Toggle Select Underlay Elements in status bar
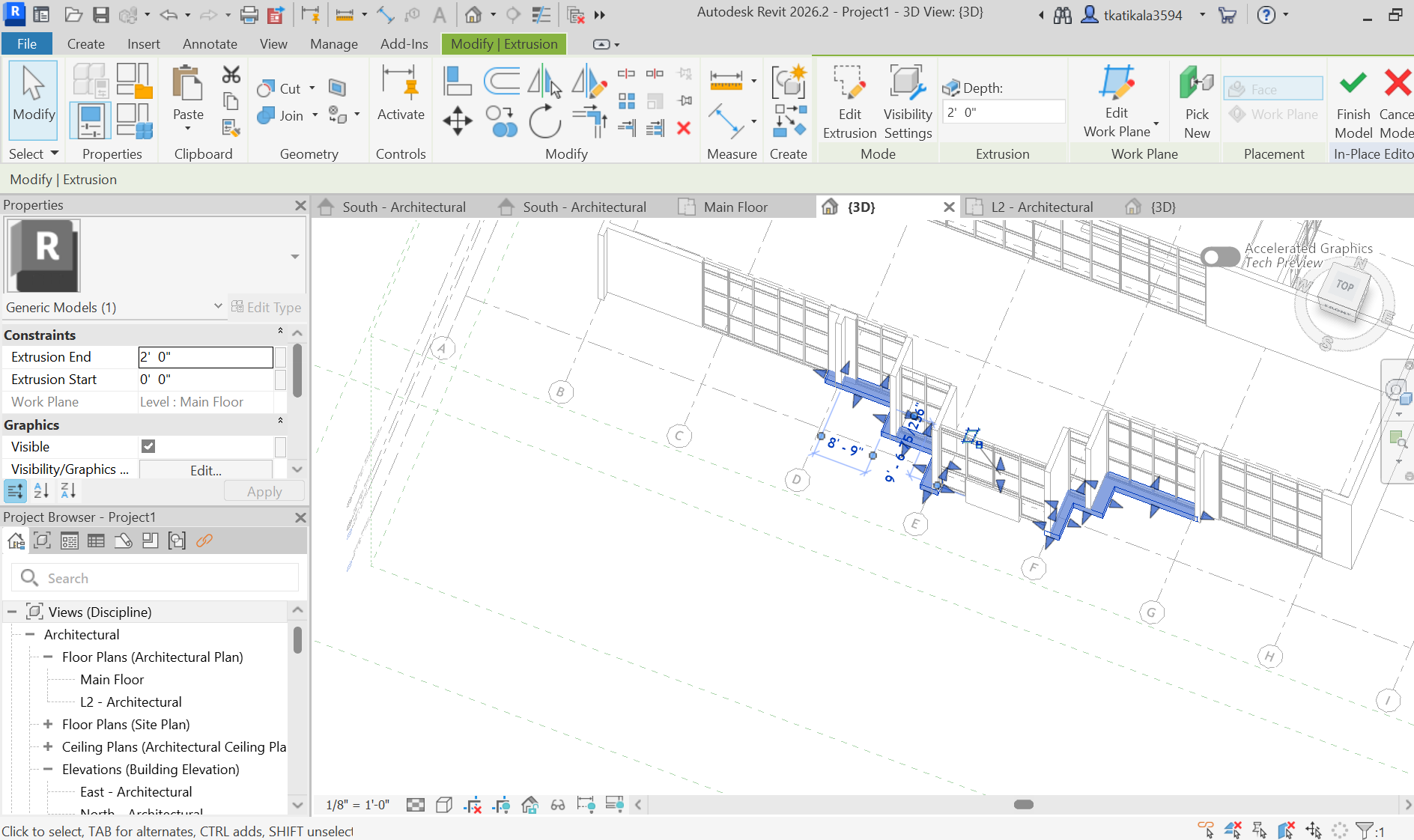1414x840 pixels. click(x=1233, y=830)
